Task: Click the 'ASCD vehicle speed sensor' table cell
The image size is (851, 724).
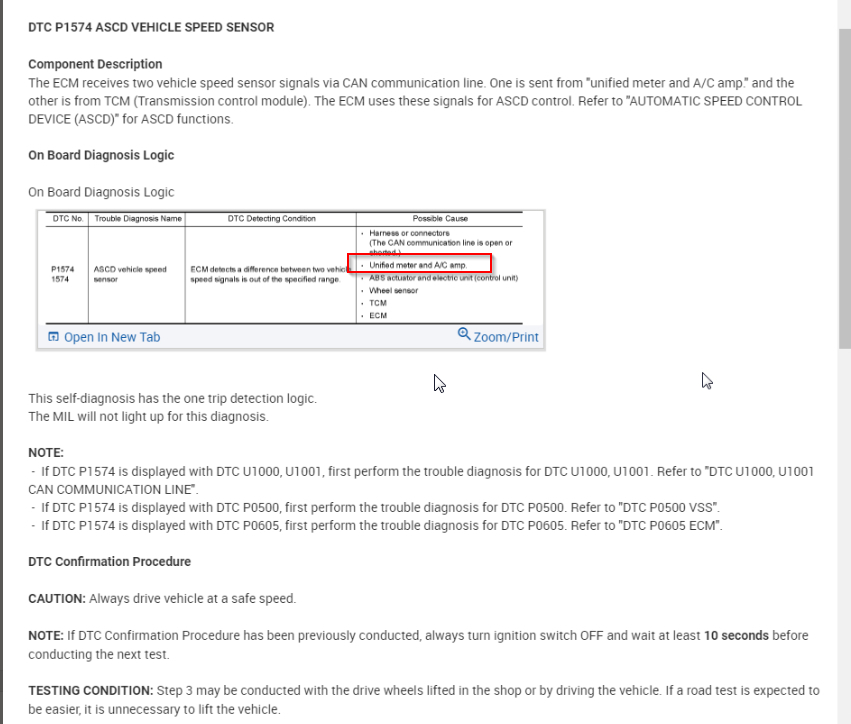Action: pos(130,274)
